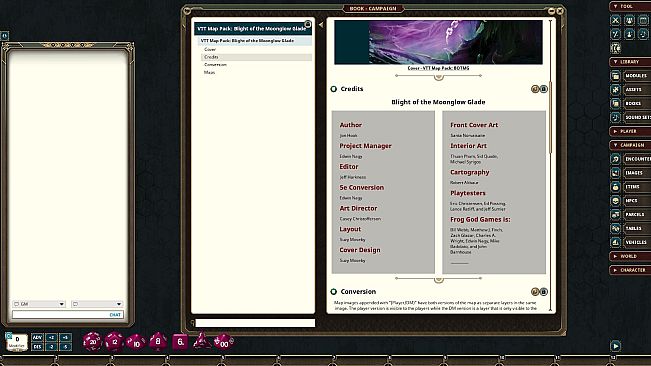The height and width of the screenshot is (366, 651).
Task: Open the cover art thumbnail image
Action: (438, 42)
